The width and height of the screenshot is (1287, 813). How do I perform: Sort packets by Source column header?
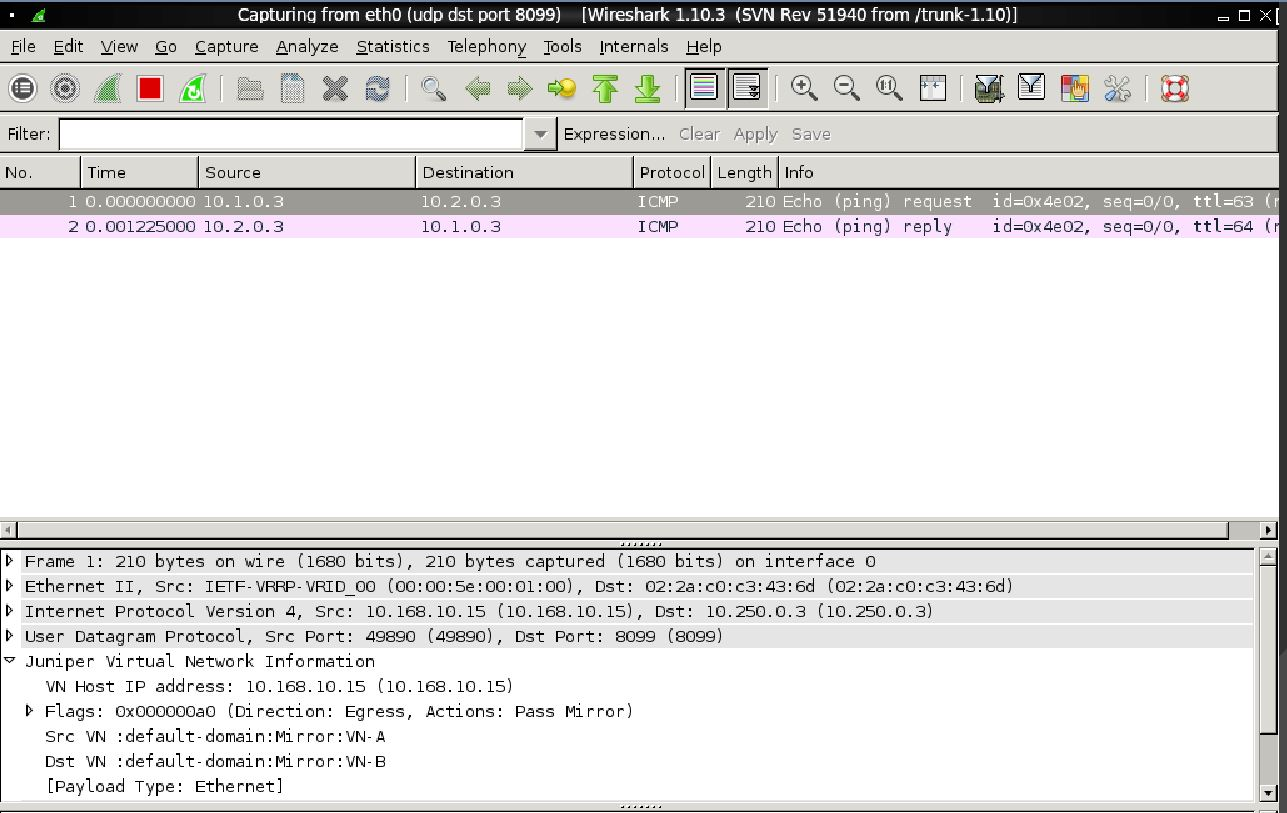pyautogui.click(x=307, y=172)
